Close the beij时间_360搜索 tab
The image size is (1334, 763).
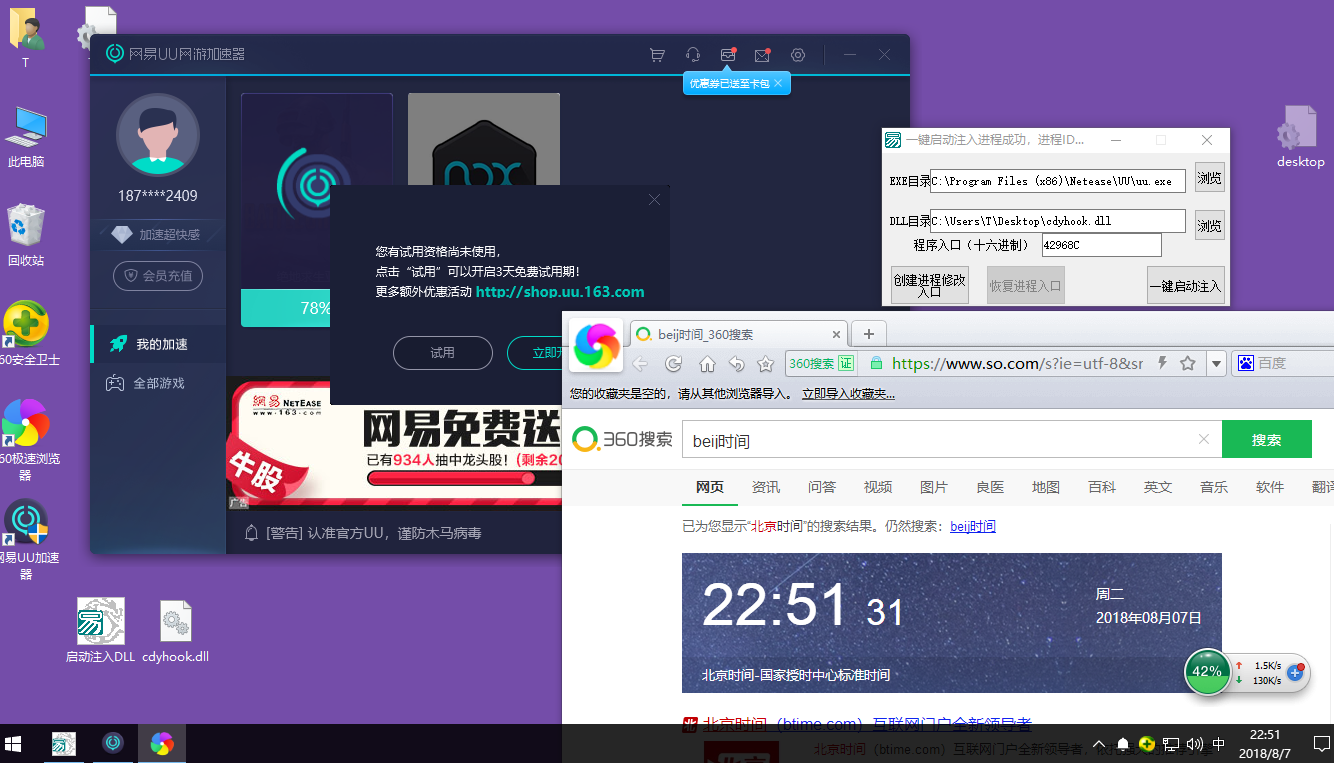pos(836,334)
